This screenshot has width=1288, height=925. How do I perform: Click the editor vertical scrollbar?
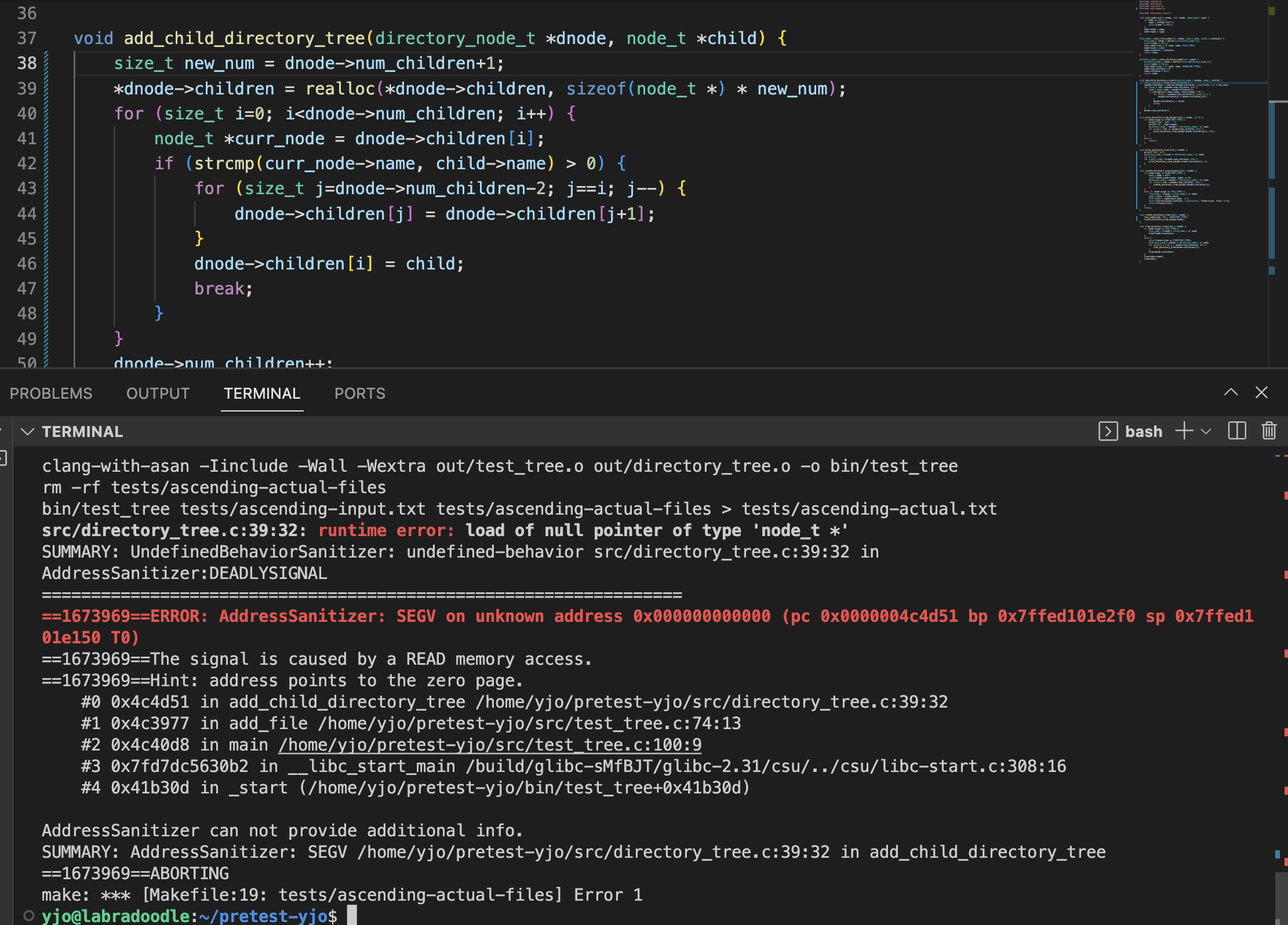[x=1278, y=174]
